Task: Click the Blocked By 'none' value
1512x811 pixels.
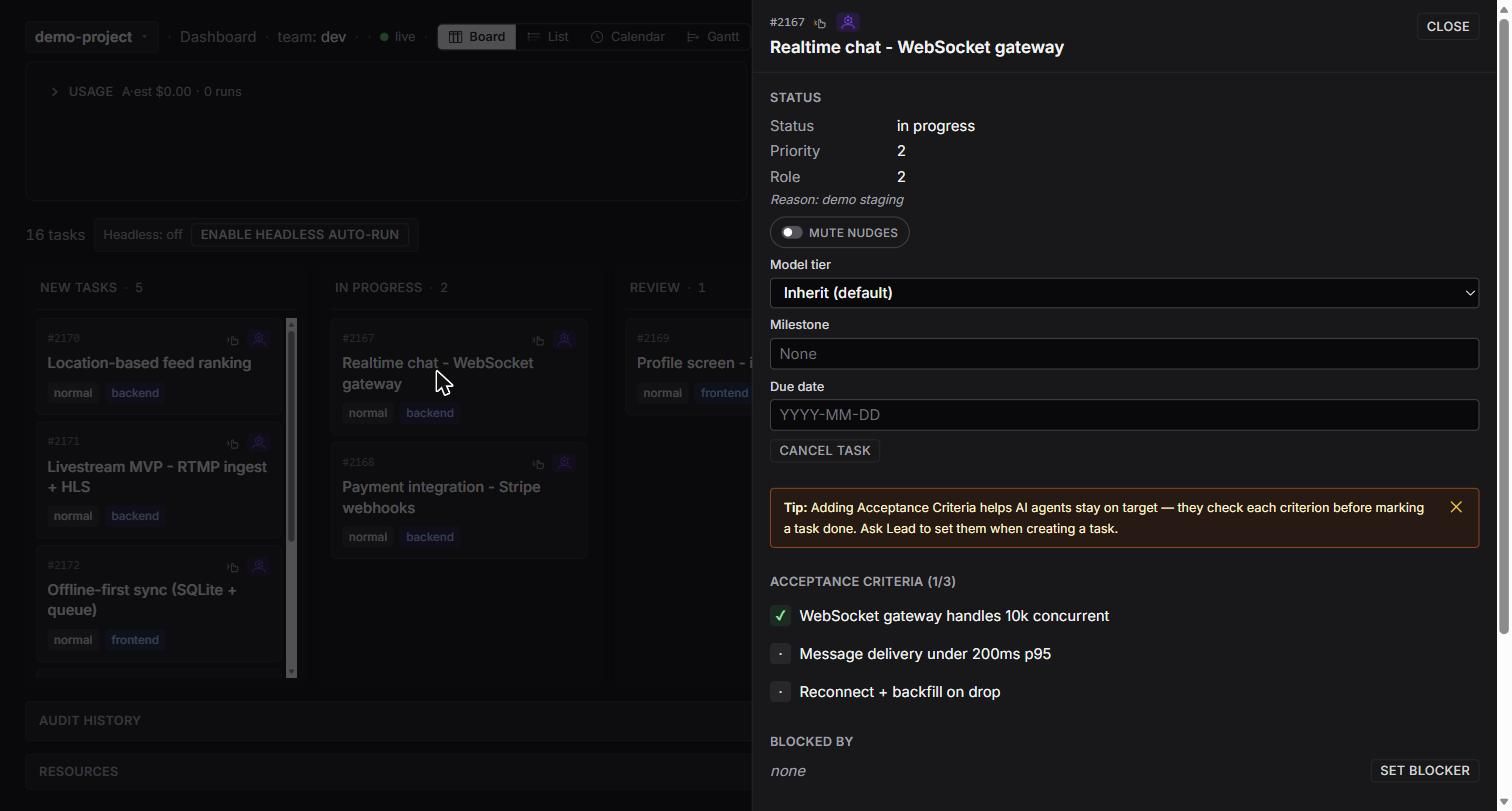Action: click(788, 771)
